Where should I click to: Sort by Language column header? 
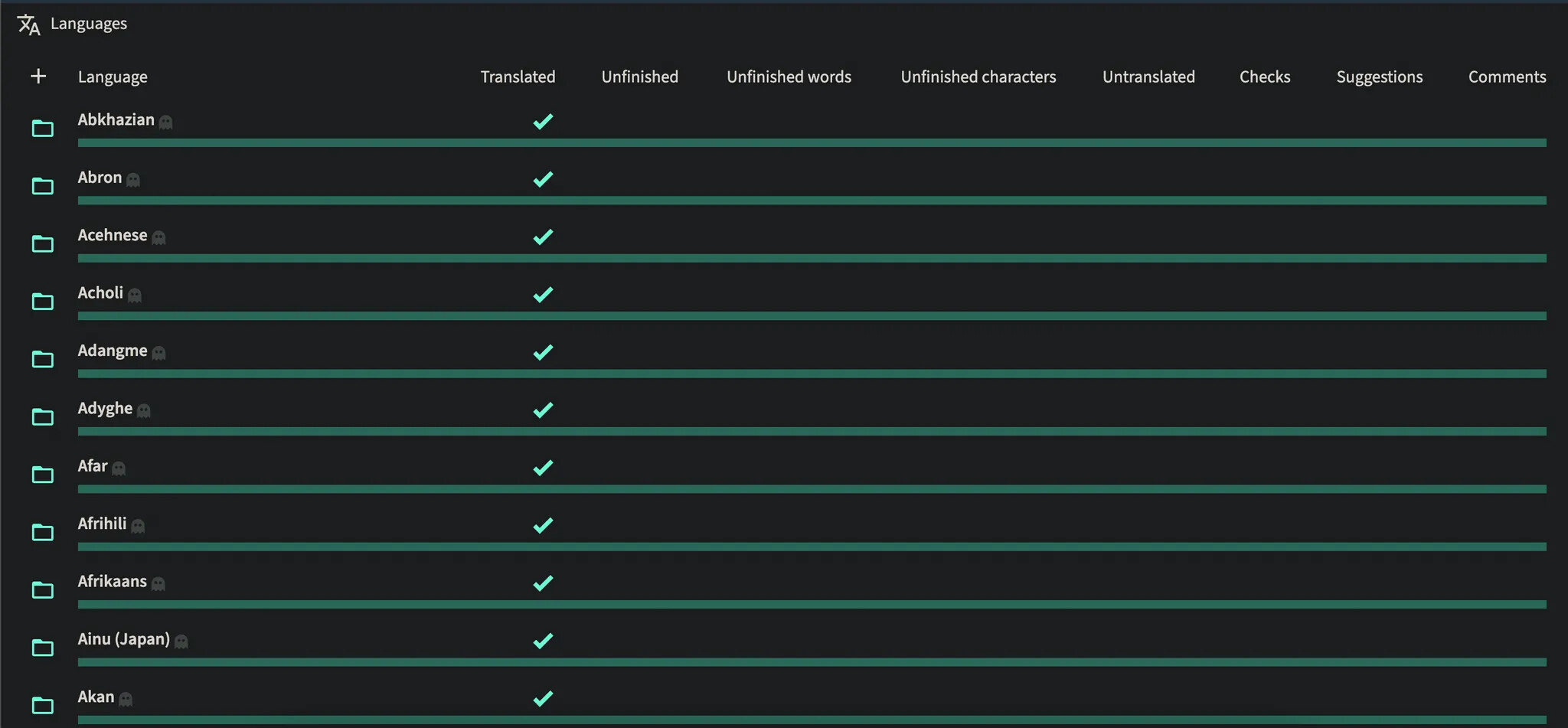pos(113,77)
